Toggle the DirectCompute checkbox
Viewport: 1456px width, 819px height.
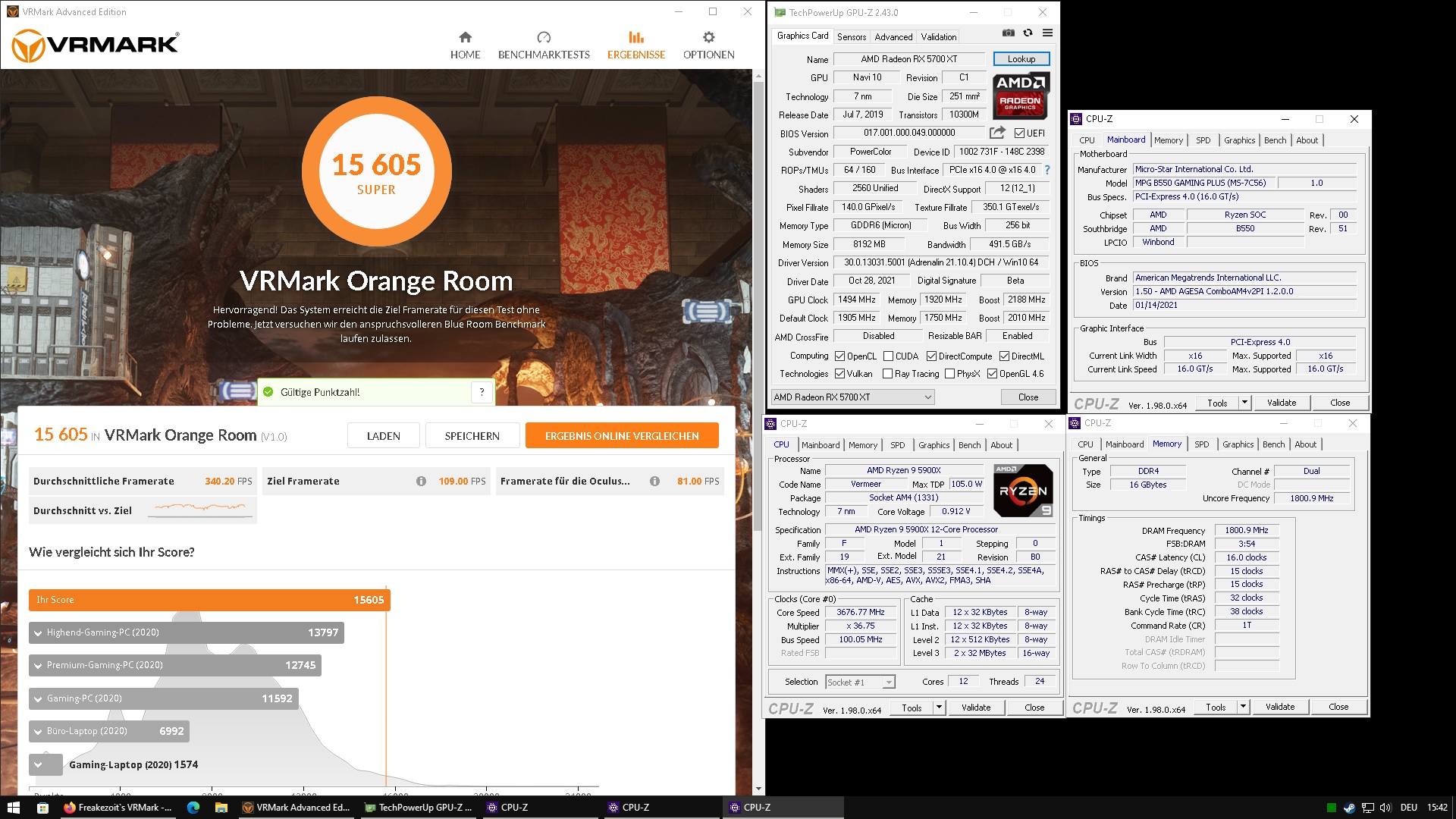point(931,356)
